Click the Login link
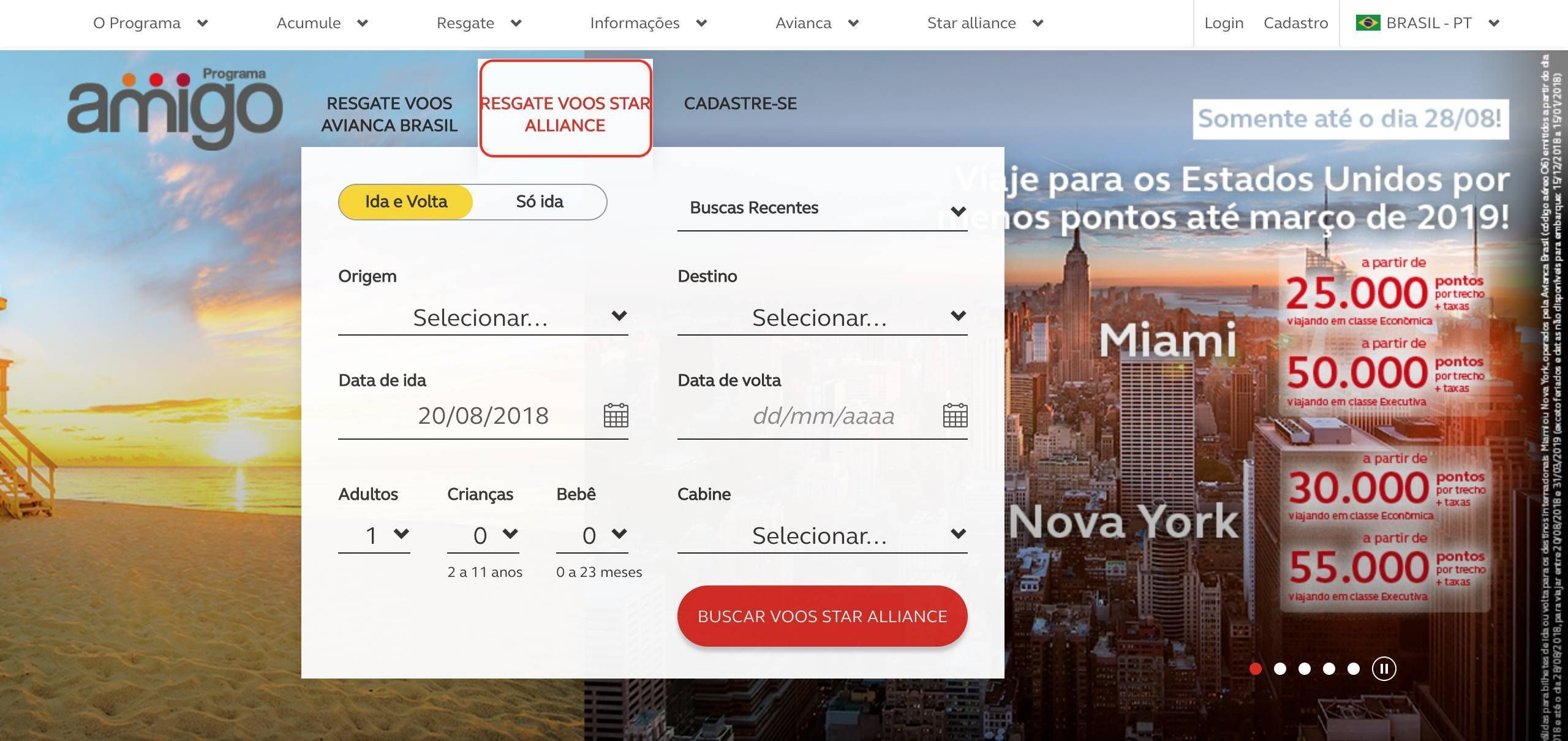The image size is (1568, 741). tap(1224, 23)
